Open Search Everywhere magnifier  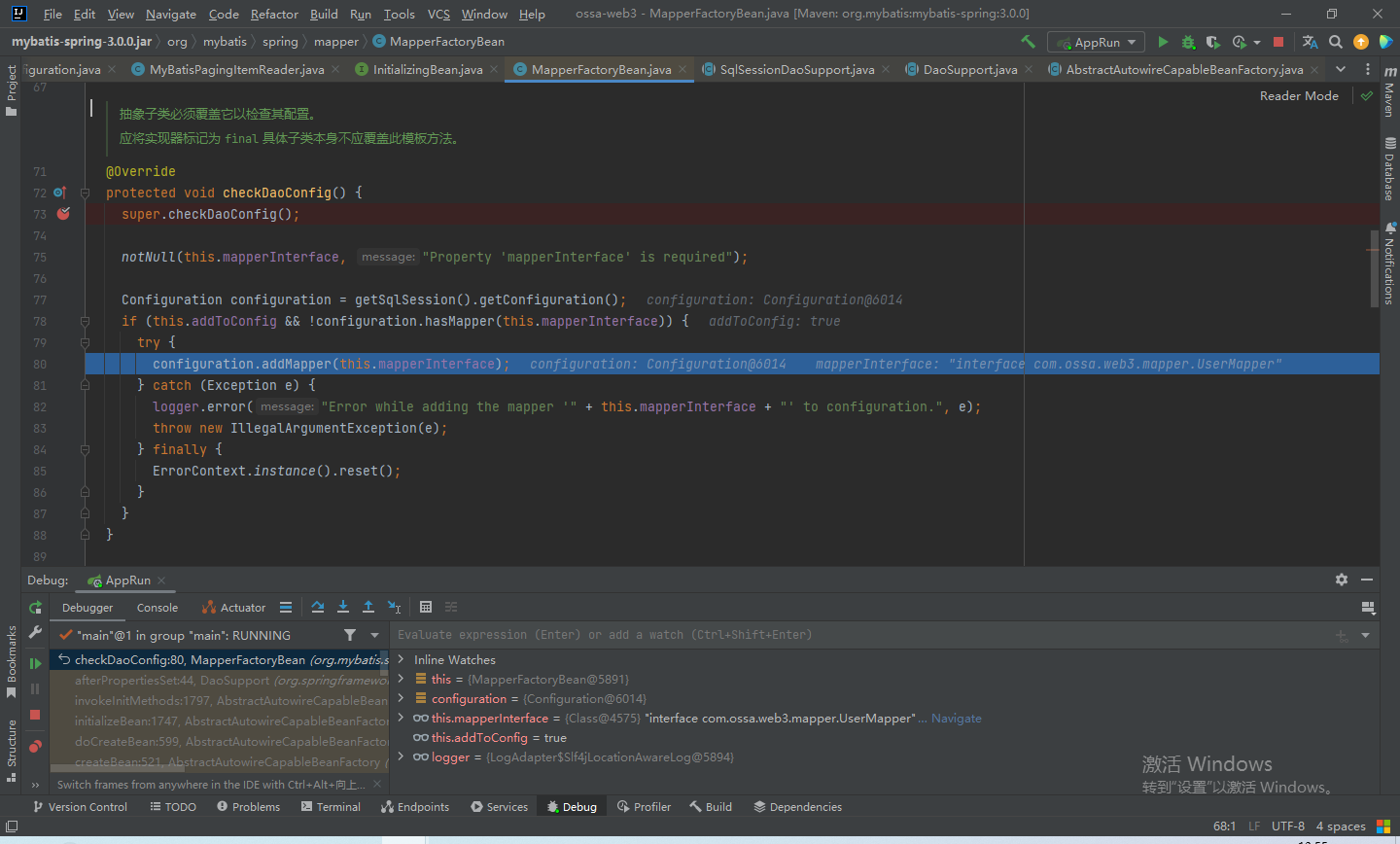(1336, 42)
